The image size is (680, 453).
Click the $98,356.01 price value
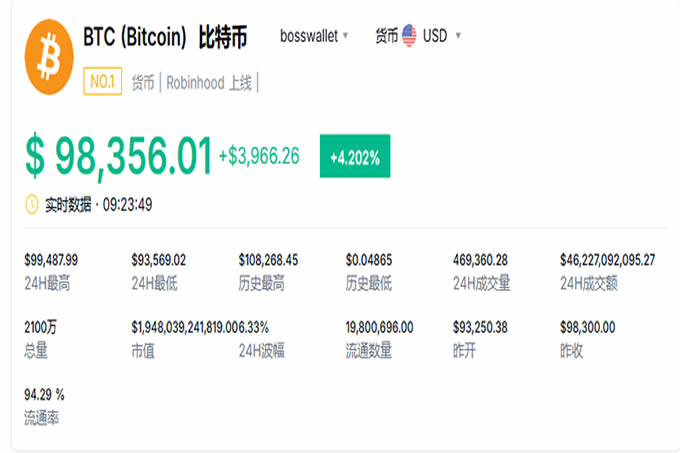(118, 156)
